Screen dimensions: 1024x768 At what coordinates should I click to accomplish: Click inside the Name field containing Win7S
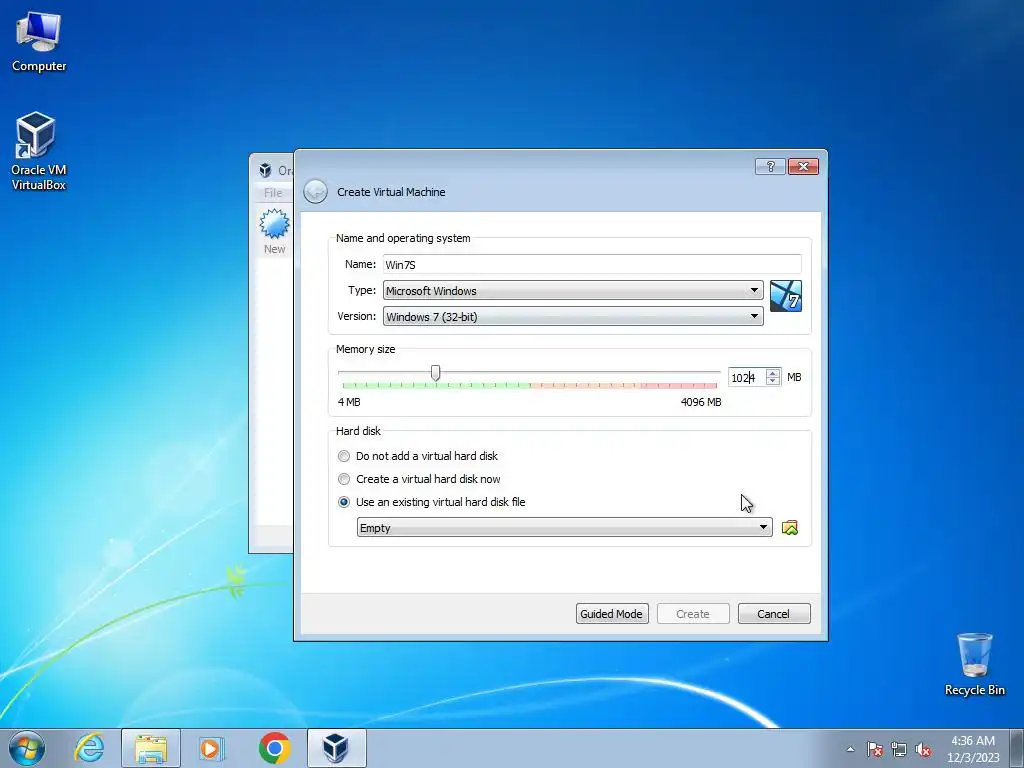click(592, 264)
